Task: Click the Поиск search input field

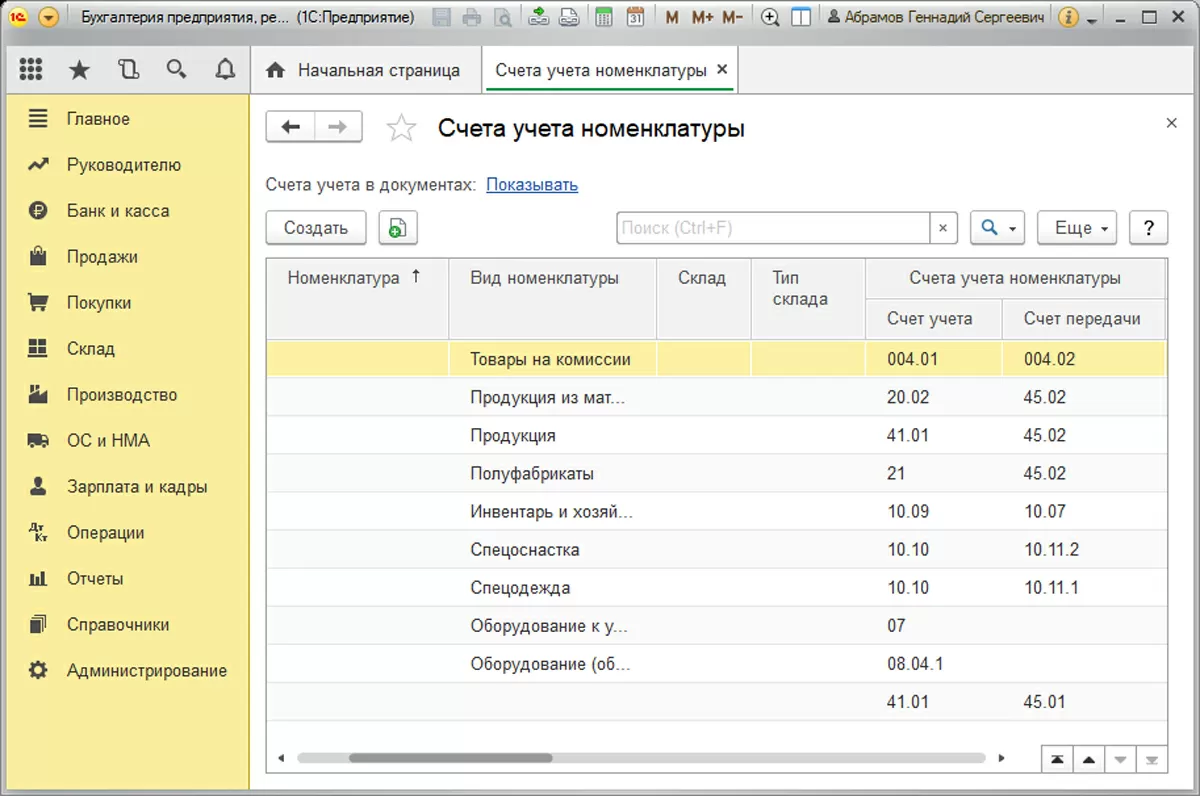Action: click(x=772, y=228)
